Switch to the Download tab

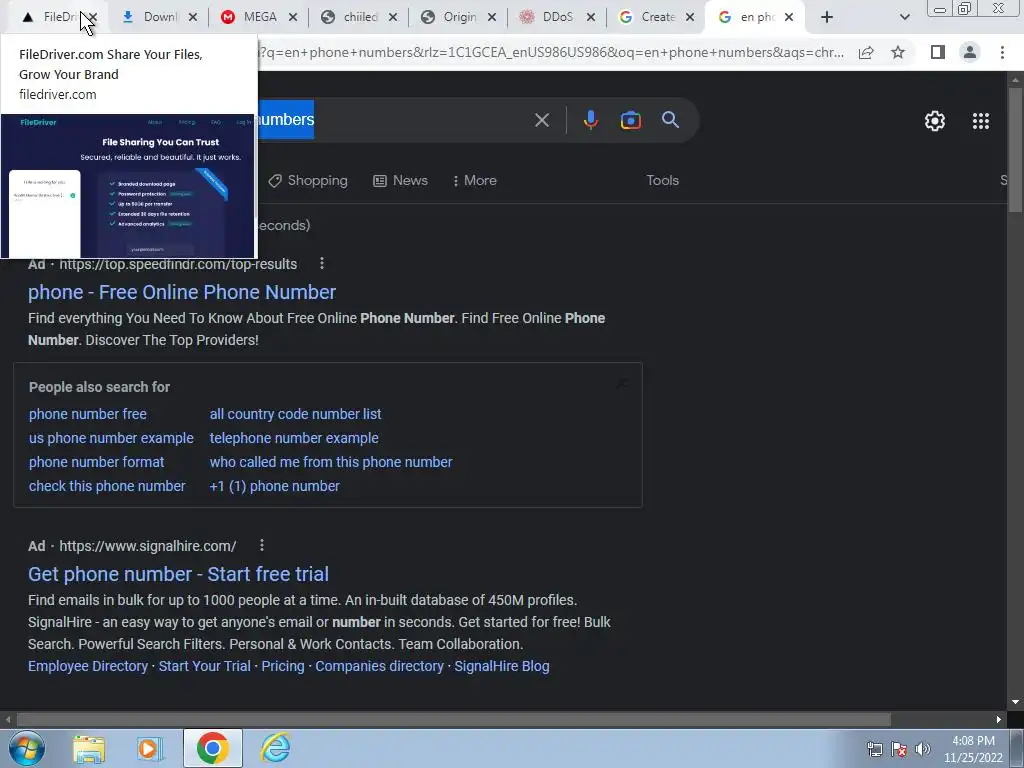(x=160, y=17)
